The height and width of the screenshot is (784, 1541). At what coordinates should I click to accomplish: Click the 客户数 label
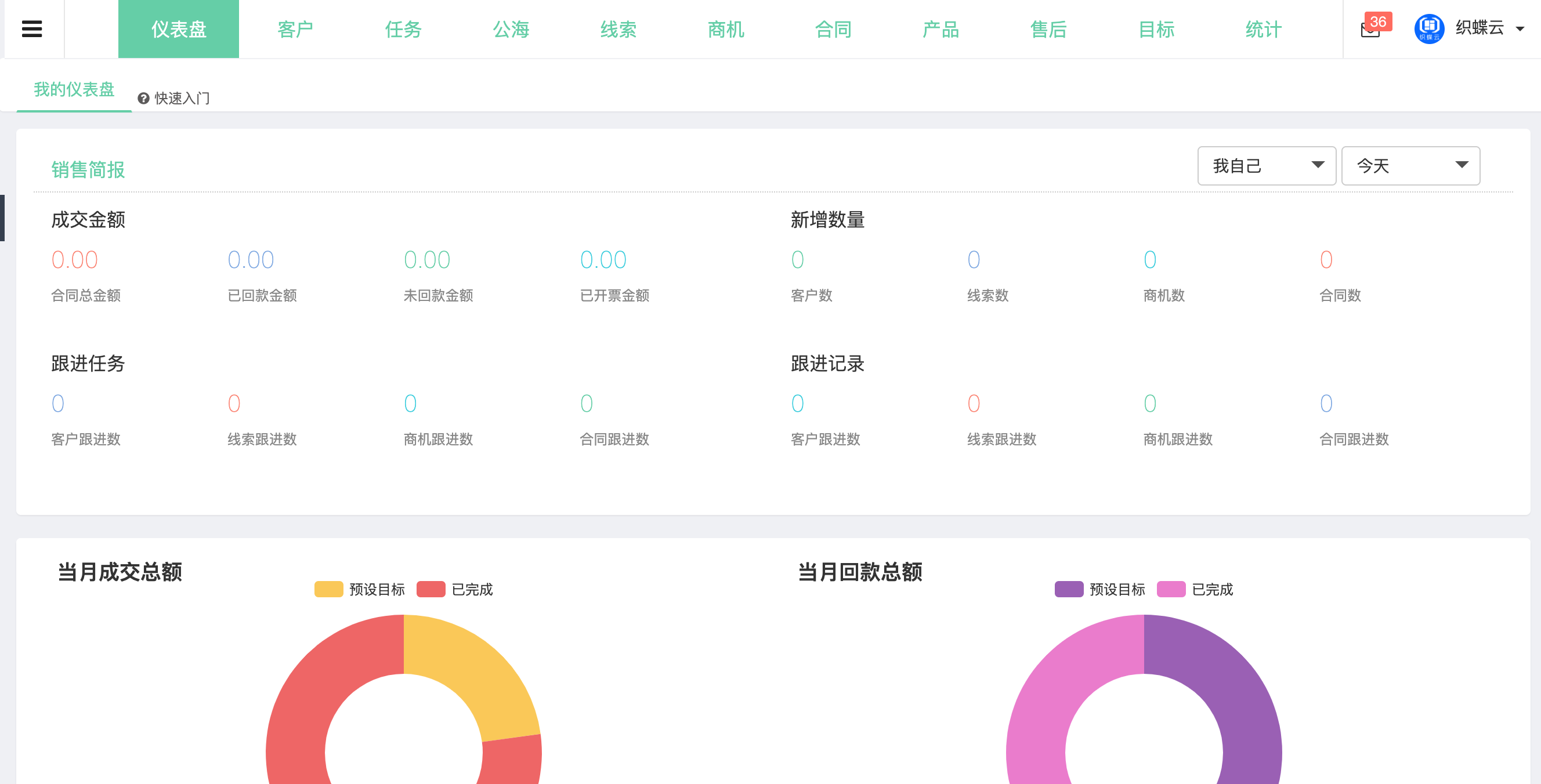pyautogui.click(x=811, y=295)
